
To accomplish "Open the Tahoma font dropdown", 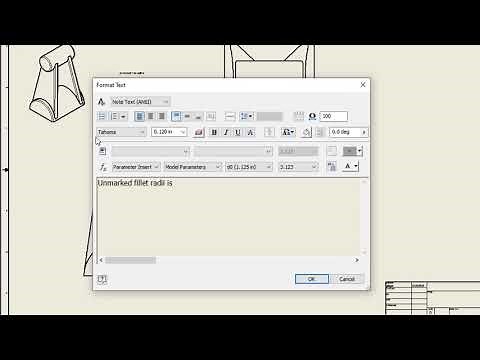I will point(121,132).
